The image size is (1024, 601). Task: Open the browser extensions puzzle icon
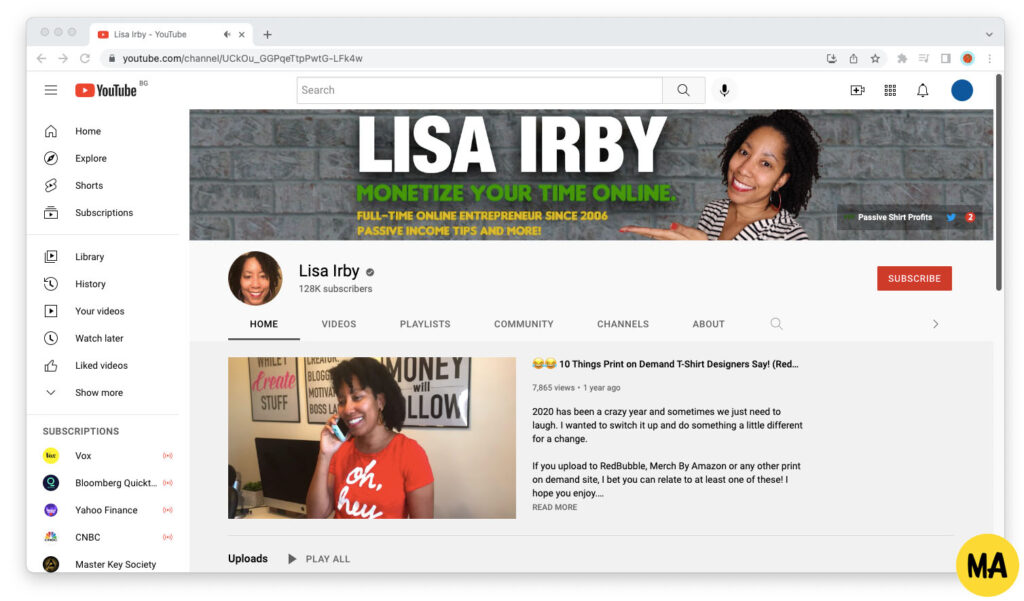click(x=902, y=58)
